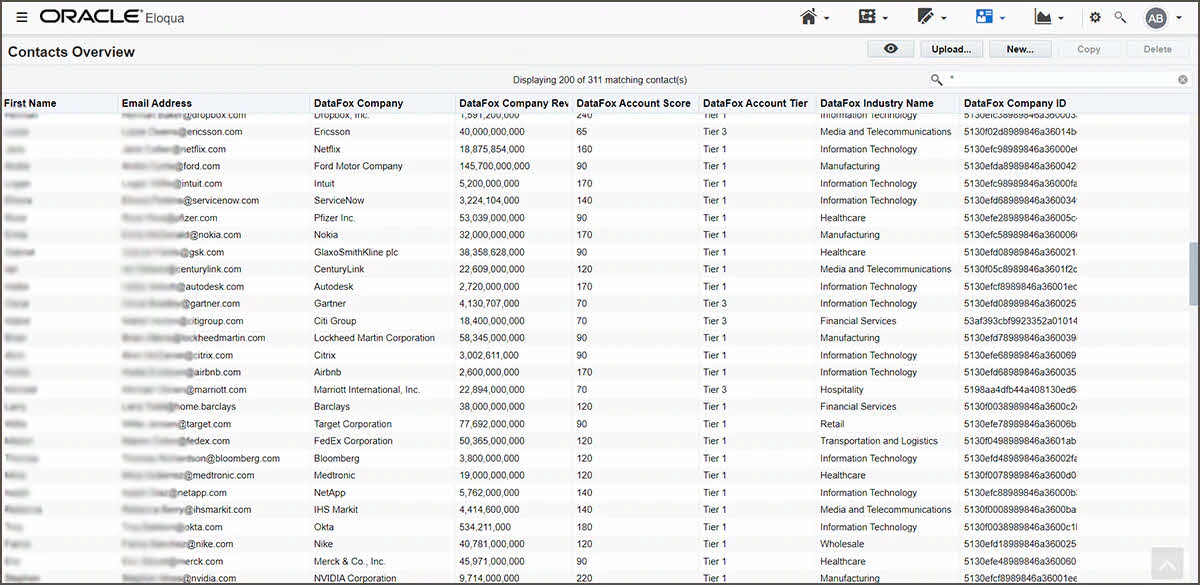Click the Upload... button
Viewport: 1200px width, 585px height.
pyautogui.click(x=951, y=49)
